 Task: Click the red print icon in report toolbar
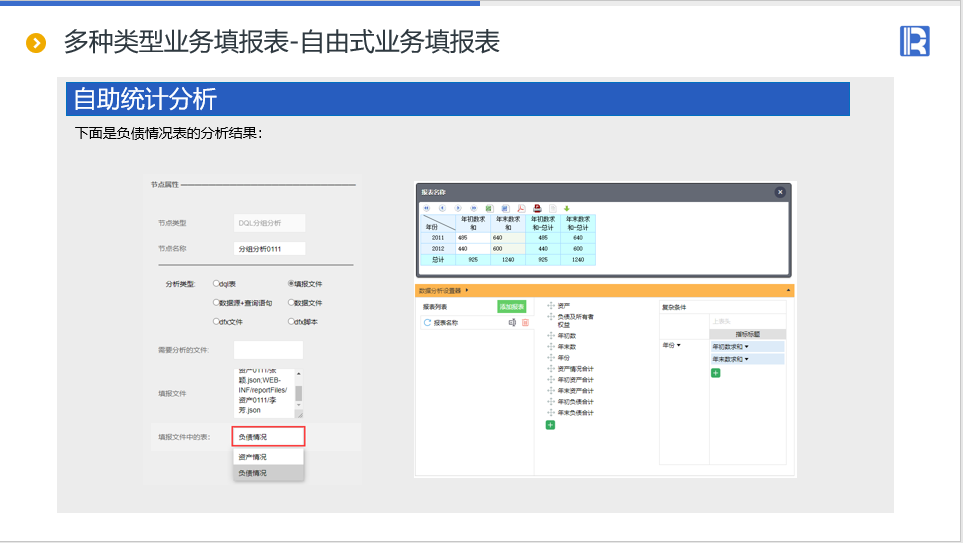point(537,208)
